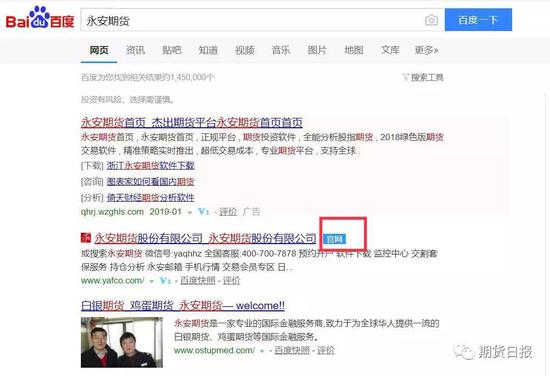Click the www.yafco.com/ URL text

113,281
